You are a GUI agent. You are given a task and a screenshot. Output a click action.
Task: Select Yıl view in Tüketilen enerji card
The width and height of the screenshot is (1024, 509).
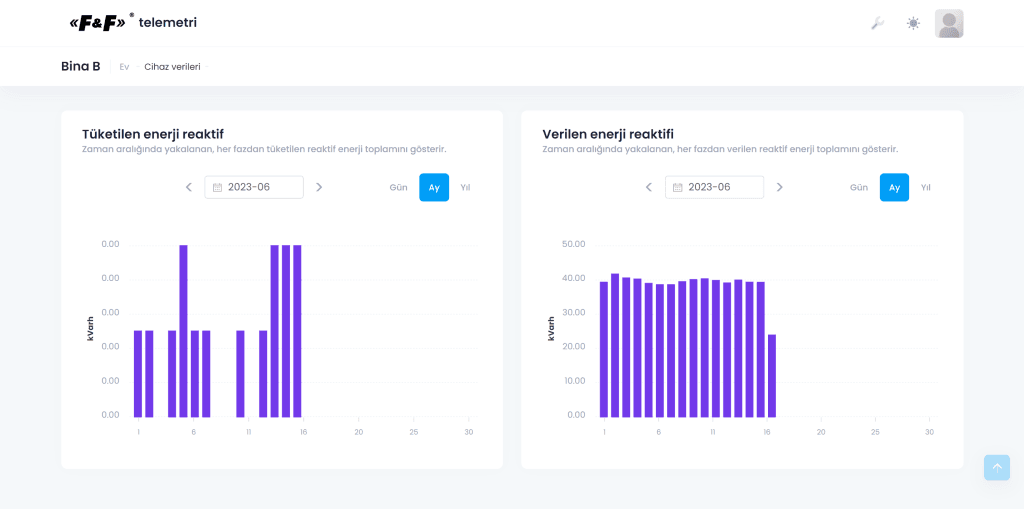pyautogui.click(x=465, y=188)
